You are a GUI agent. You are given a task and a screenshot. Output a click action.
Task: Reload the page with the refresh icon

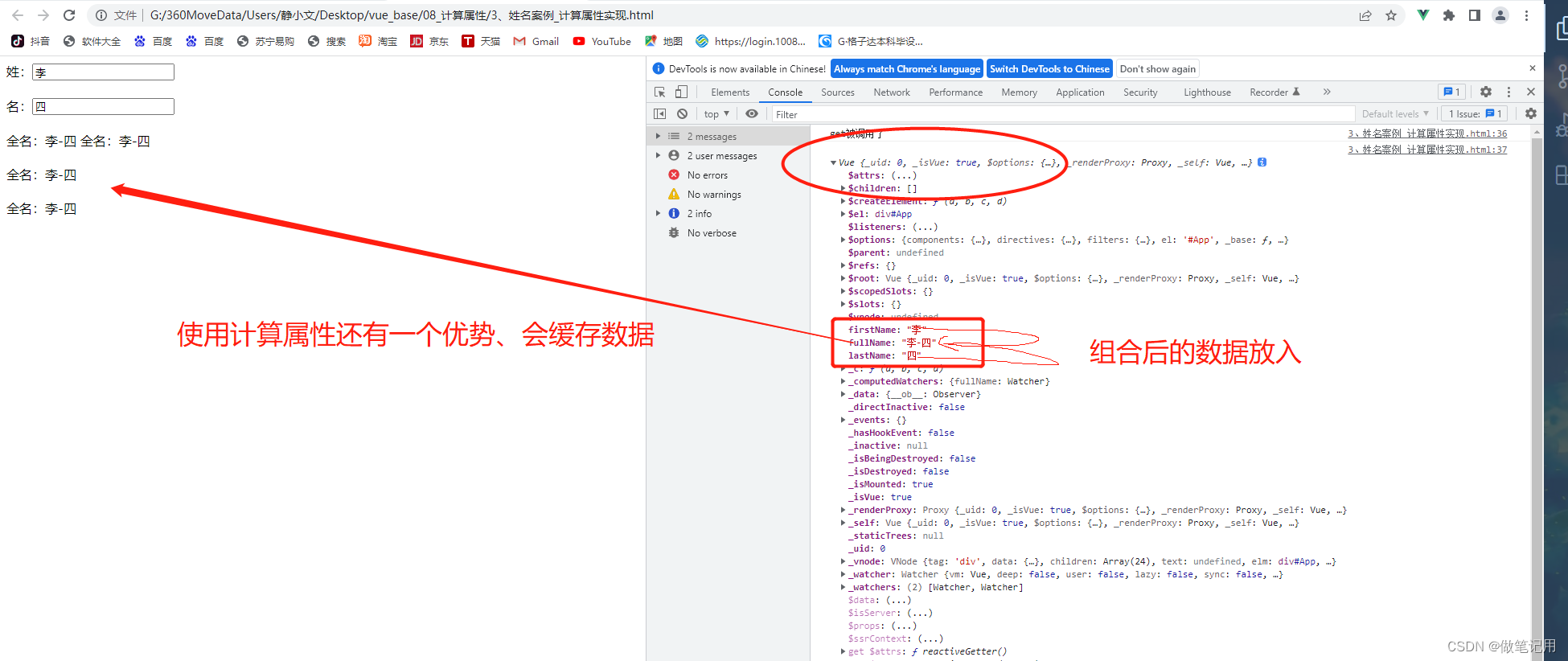coord(69,15)
